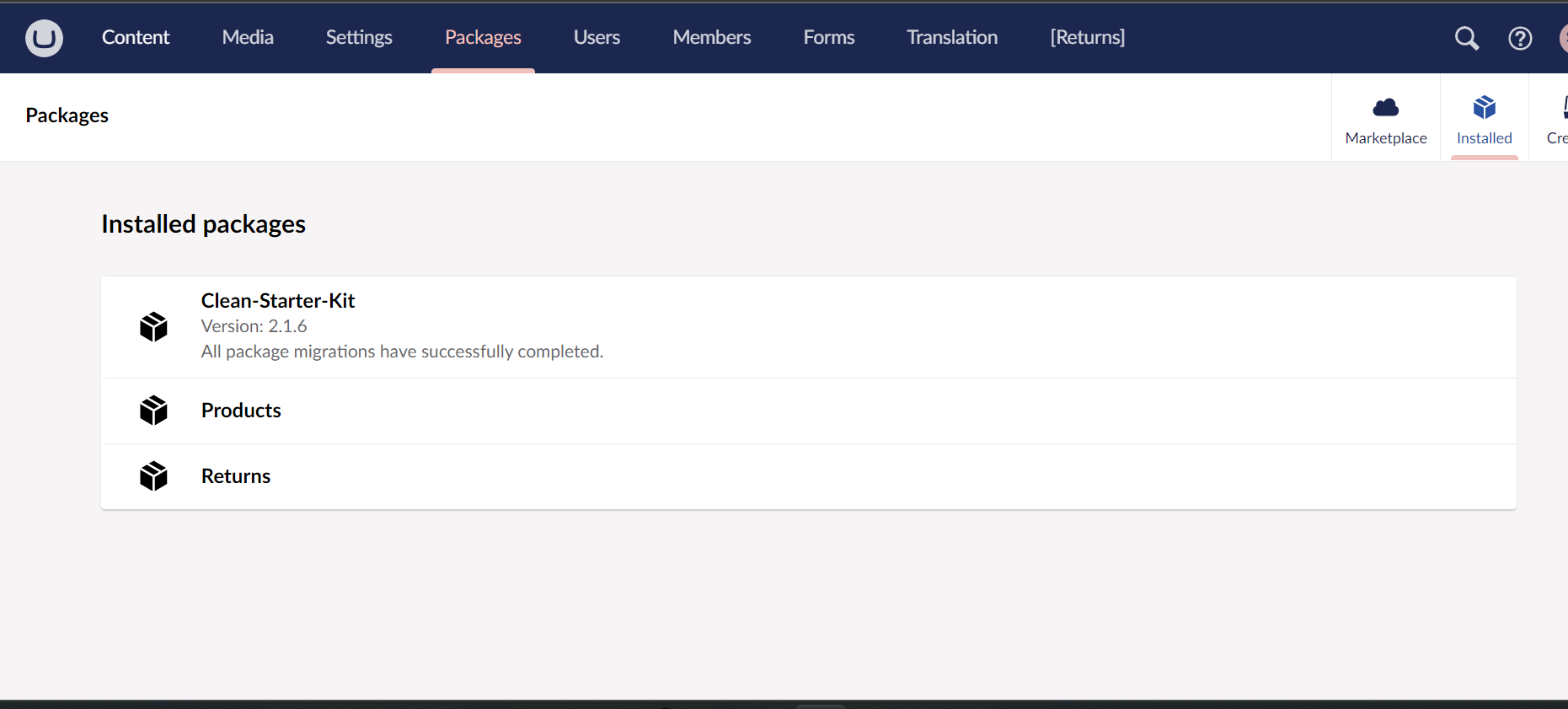Click the Installed box icon

pyautogui.click(x=1485, y=107)
